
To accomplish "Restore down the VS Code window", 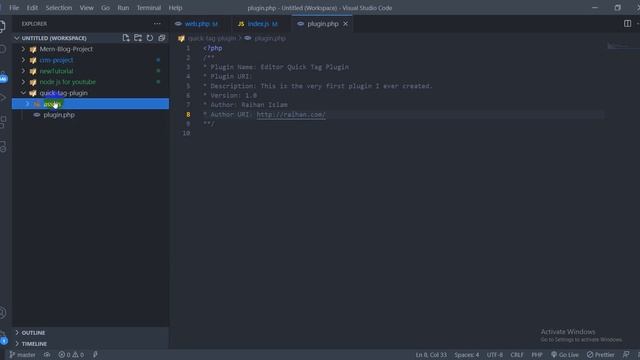I will [617, 8].
